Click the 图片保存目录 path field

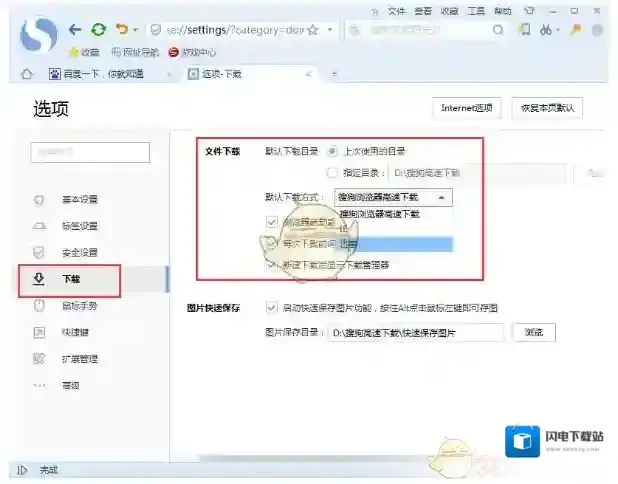click(x=415, y=333)
